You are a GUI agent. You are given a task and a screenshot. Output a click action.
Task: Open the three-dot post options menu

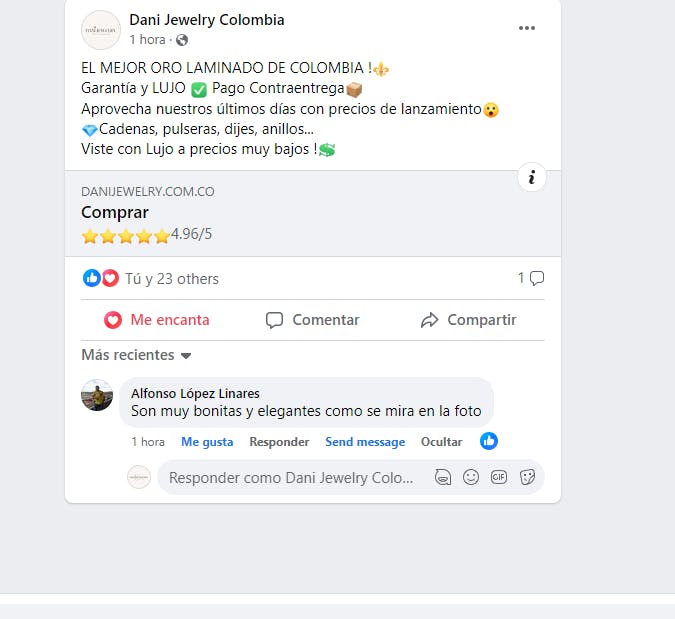pos(526,28)
